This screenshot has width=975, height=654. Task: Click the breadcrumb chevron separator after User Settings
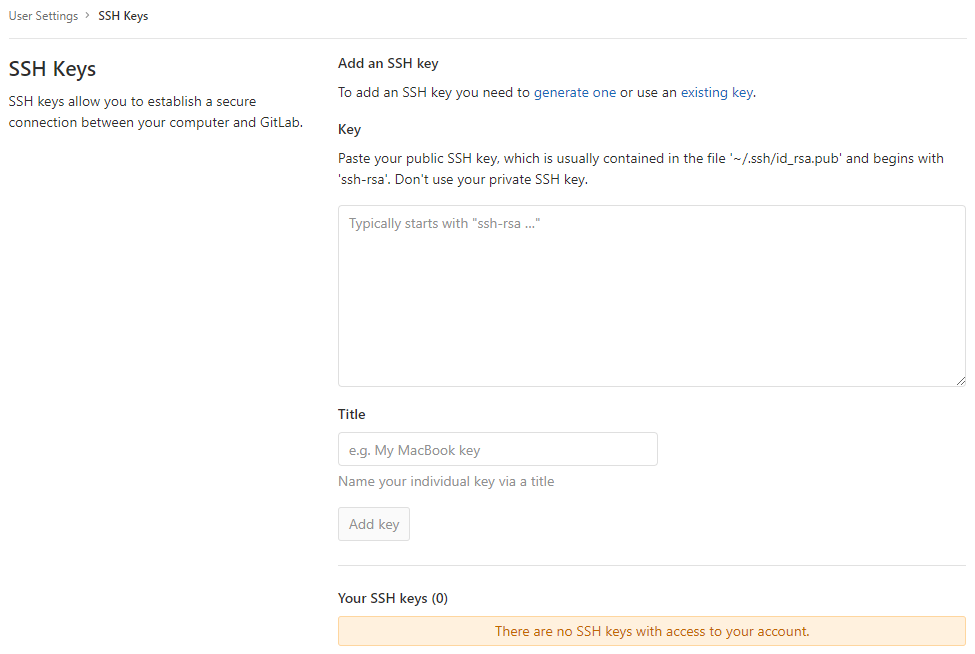(88, 16)
